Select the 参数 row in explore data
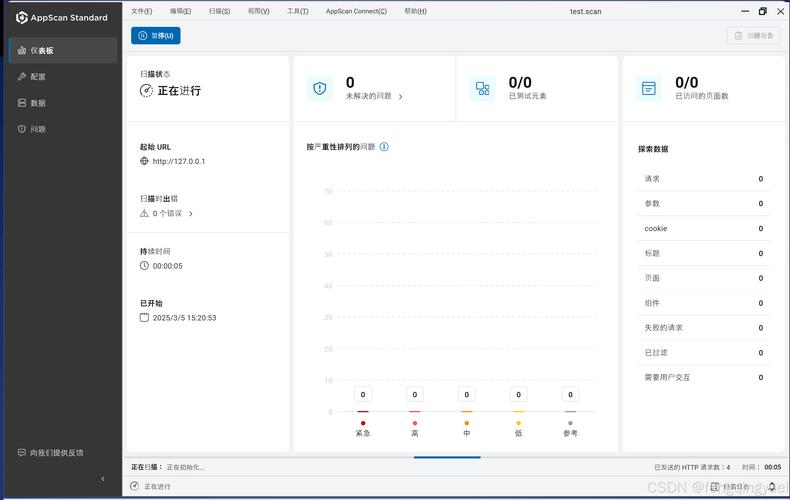This screenshot has width=790, height=500. coord(704,204)
